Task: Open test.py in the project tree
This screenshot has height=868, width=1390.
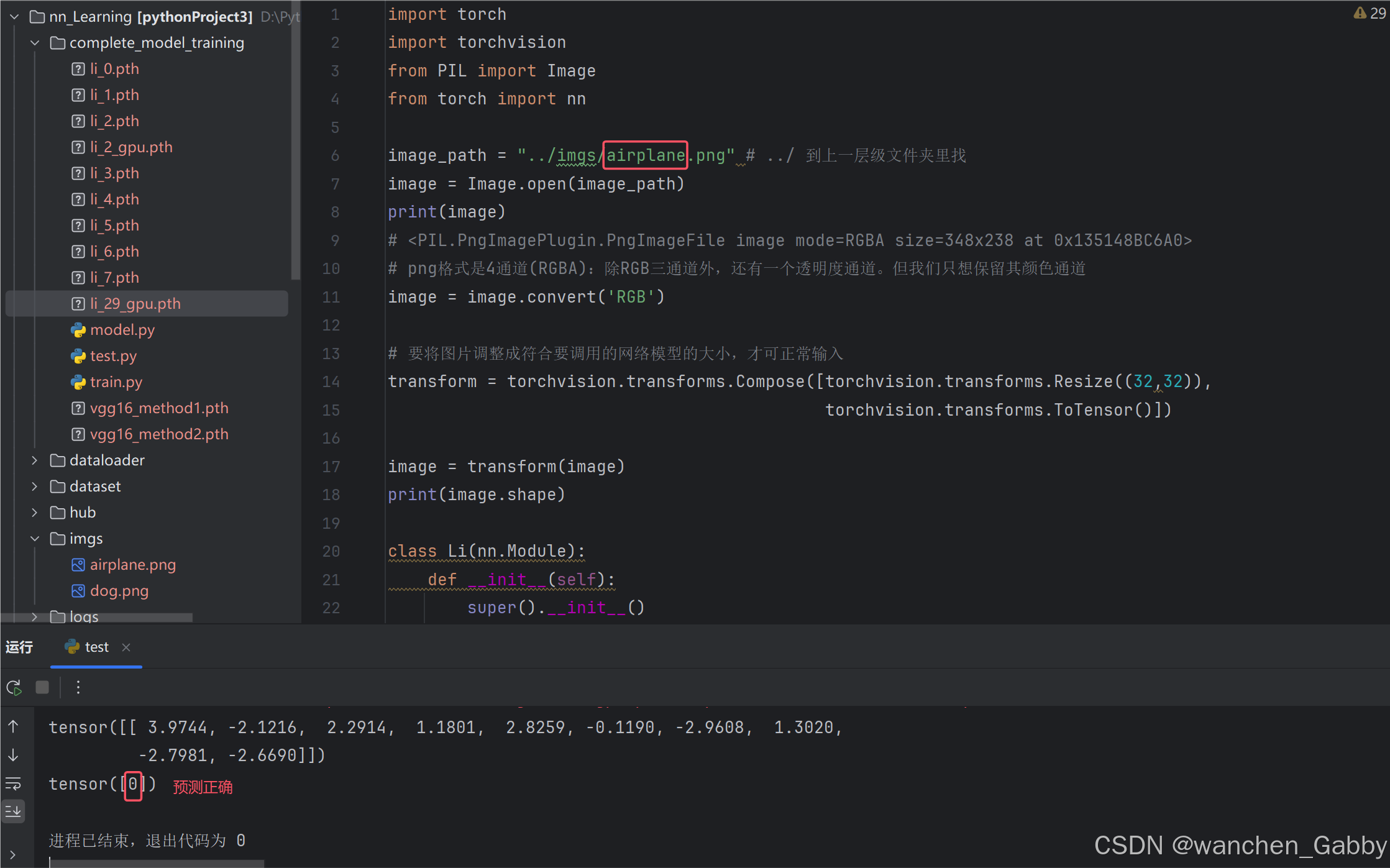Action: point(113,356)
